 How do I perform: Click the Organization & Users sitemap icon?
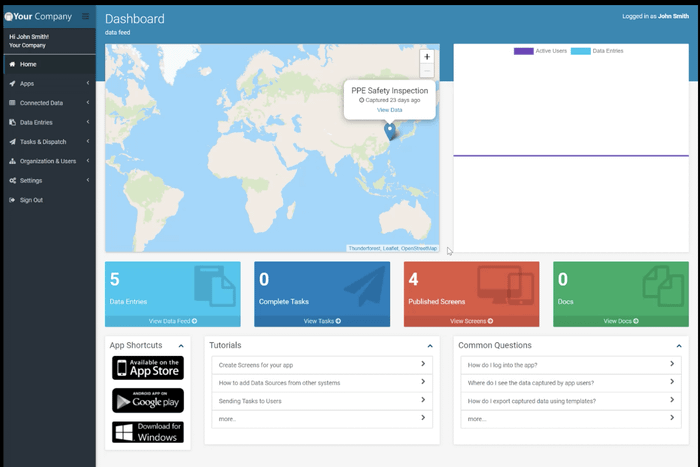(x=12, y=161)
